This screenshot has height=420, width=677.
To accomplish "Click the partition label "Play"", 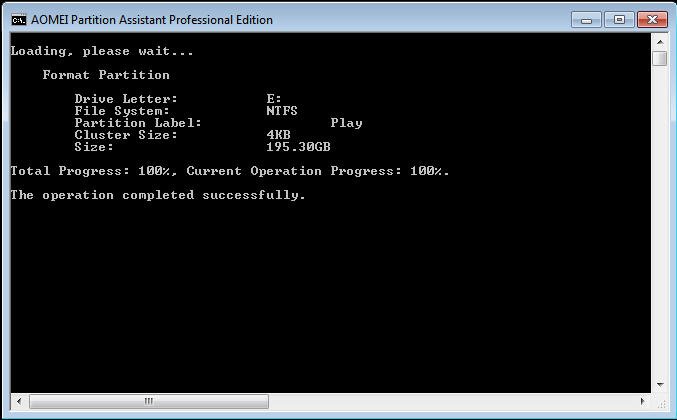I will pos(346,123).
